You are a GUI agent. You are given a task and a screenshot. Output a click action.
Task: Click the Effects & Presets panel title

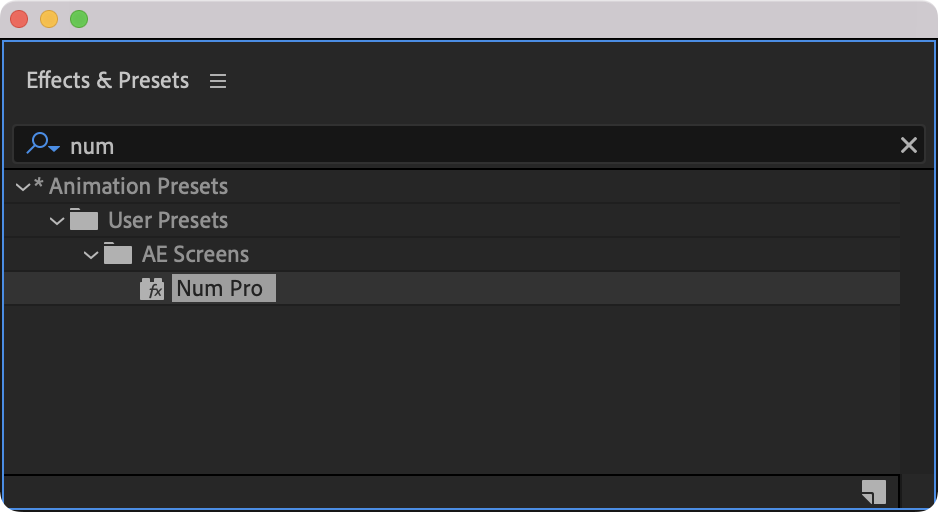[x=107, y=81]
